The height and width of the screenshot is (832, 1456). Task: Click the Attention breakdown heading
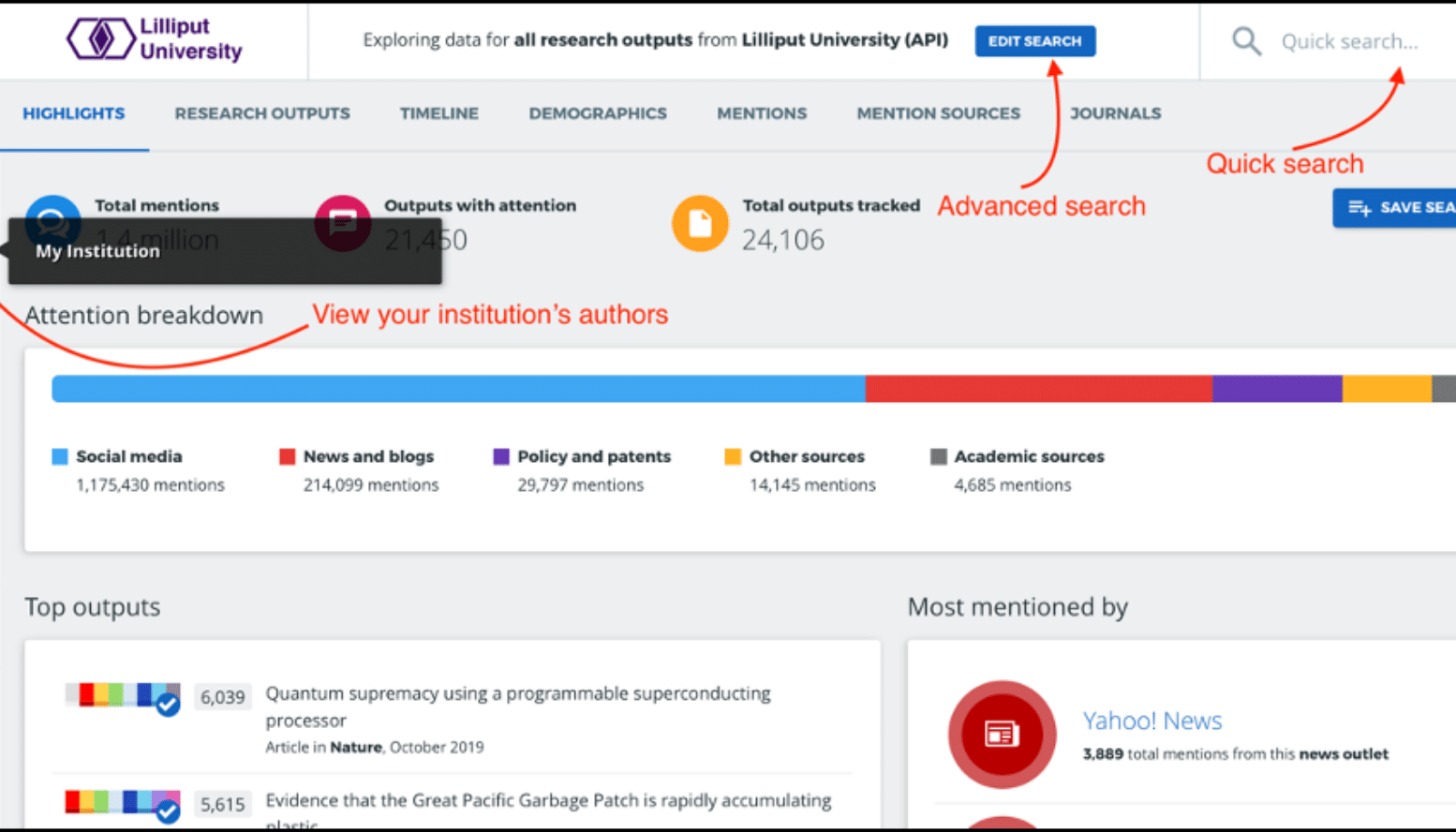(x=143, y=315)
